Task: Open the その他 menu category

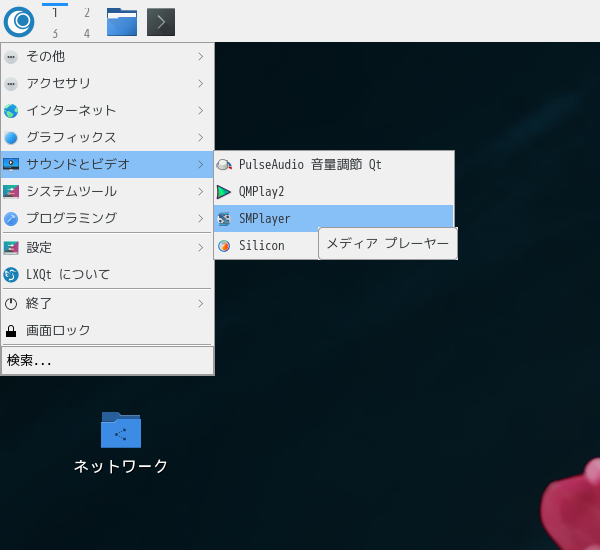Action: [107, 57]
